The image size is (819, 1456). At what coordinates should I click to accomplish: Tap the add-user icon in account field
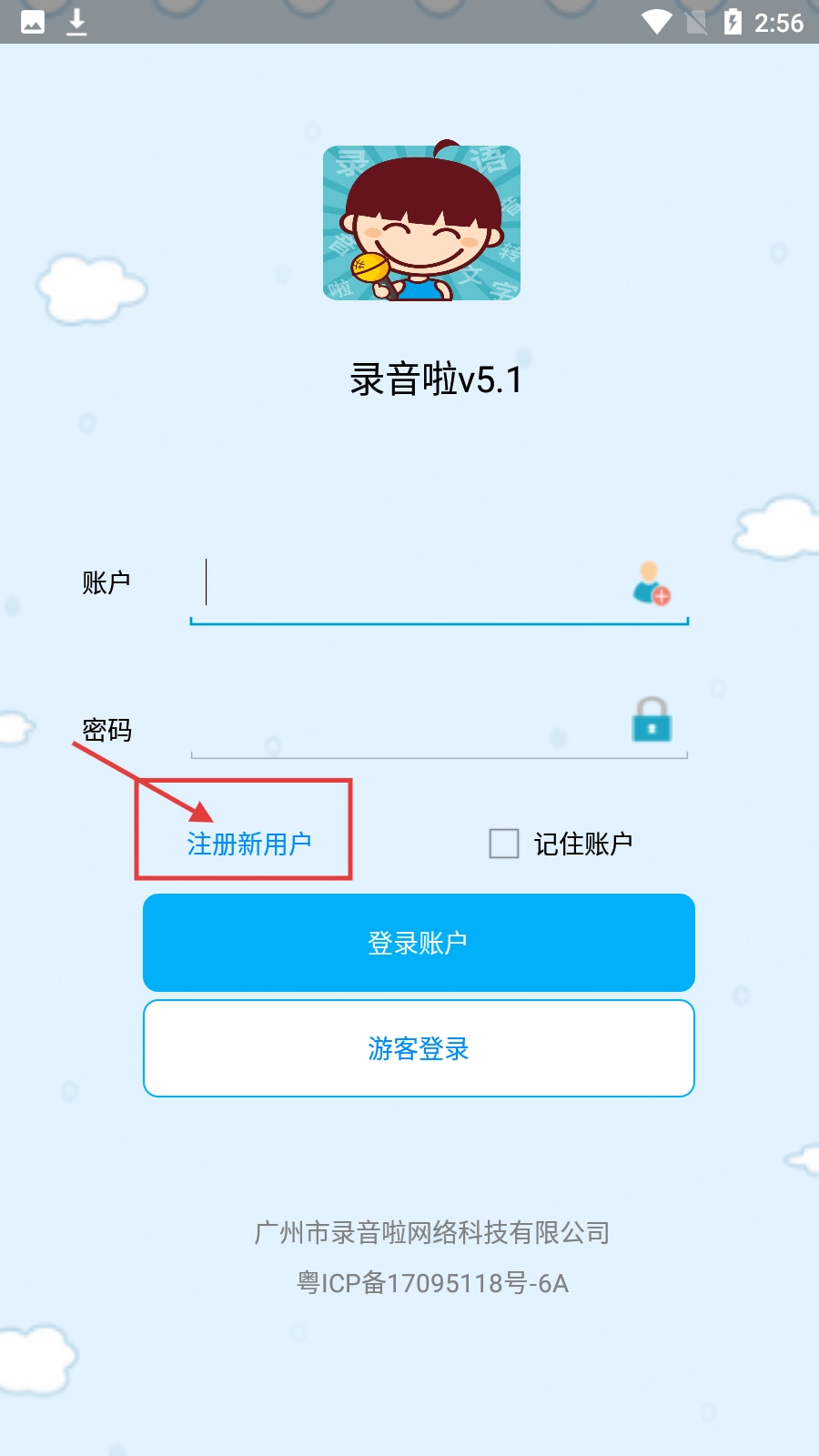click(652, 582)
